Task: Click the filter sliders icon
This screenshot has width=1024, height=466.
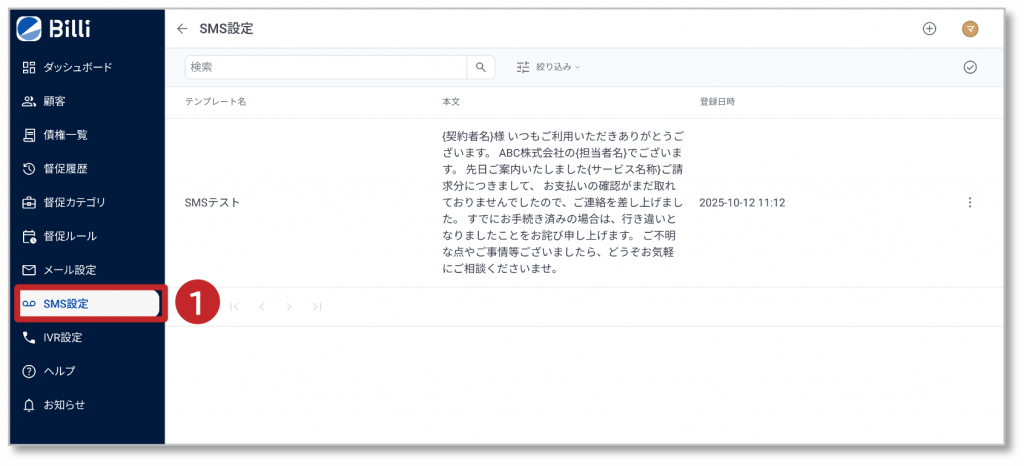Action: 523,67
